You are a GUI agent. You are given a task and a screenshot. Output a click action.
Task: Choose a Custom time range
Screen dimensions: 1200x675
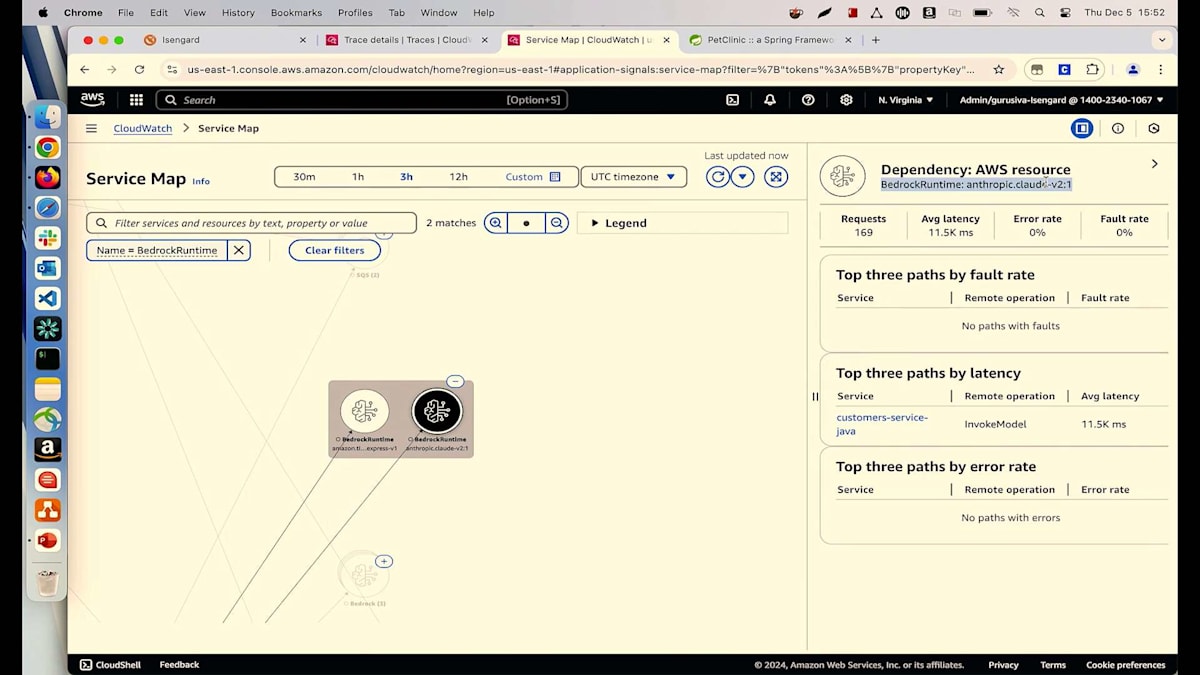533,177
